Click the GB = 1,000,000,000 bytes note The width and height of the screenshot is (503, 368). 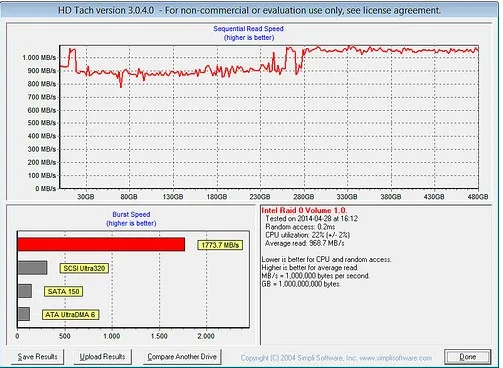pos(301,284)
